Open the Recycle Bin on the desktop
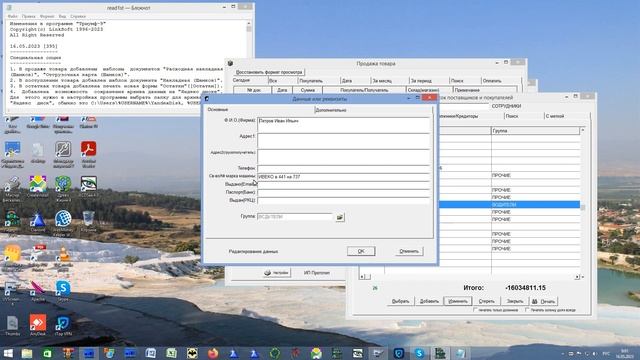The image size is (640, 360). [x=88, y=218]
